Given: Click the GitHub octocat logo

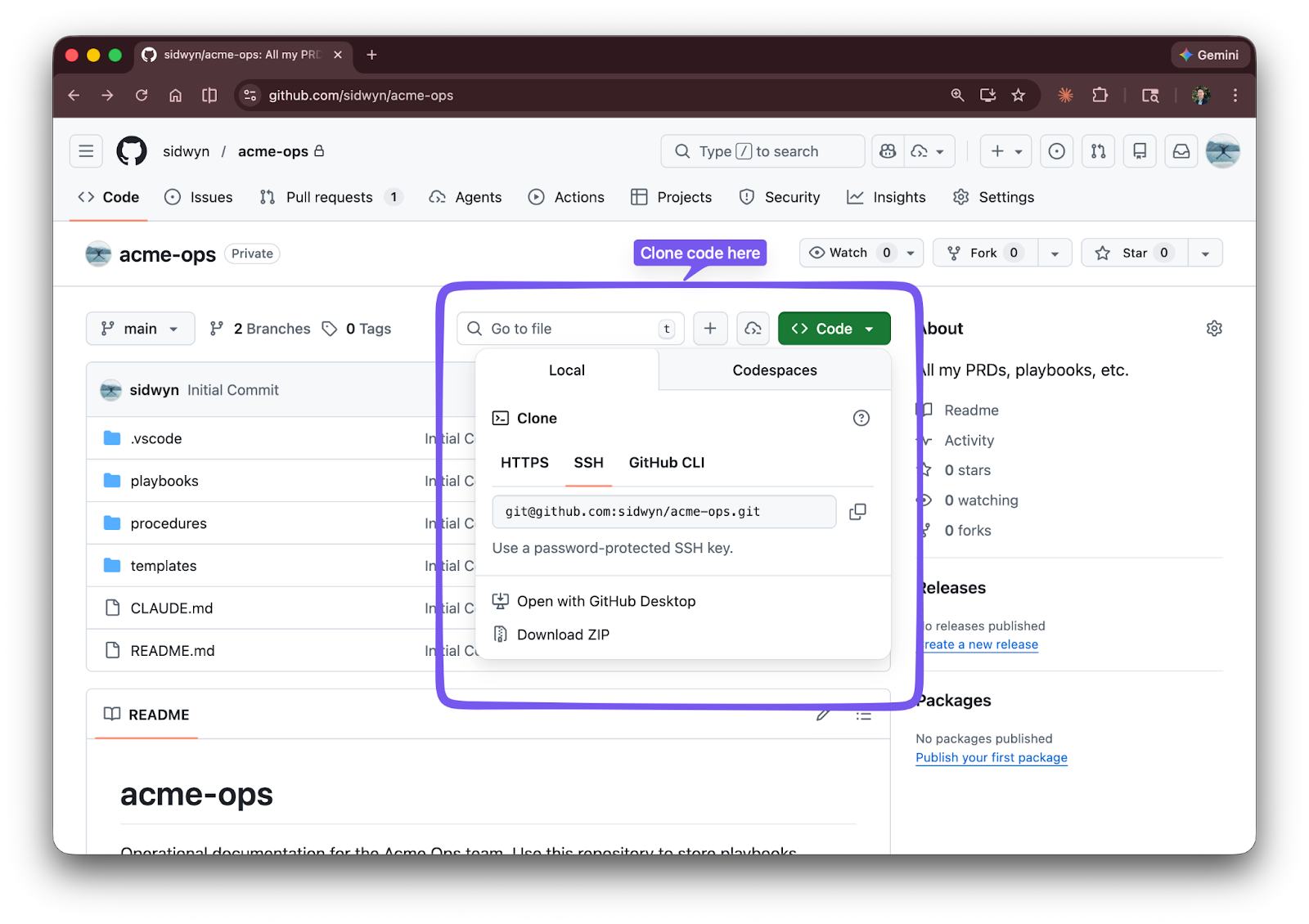Looking at the screenshot, I should coord(131,150).
